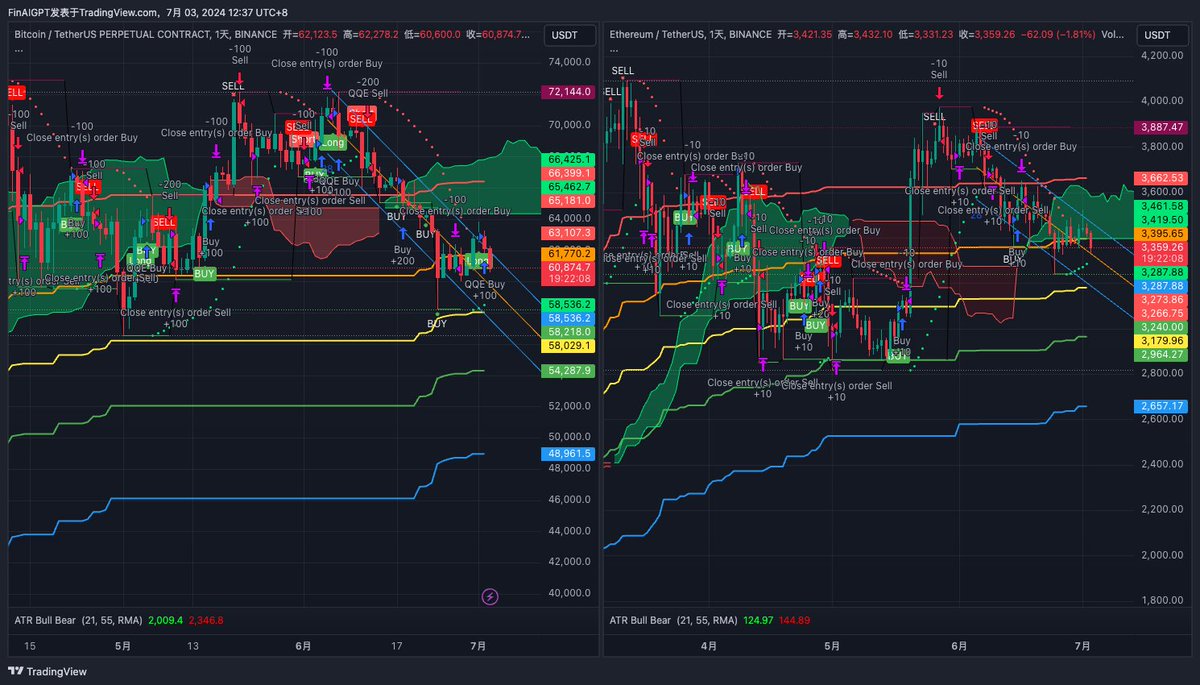
Task: Click Bitcoin ATR value 2,009.4
Action: (x=165, y=620)
